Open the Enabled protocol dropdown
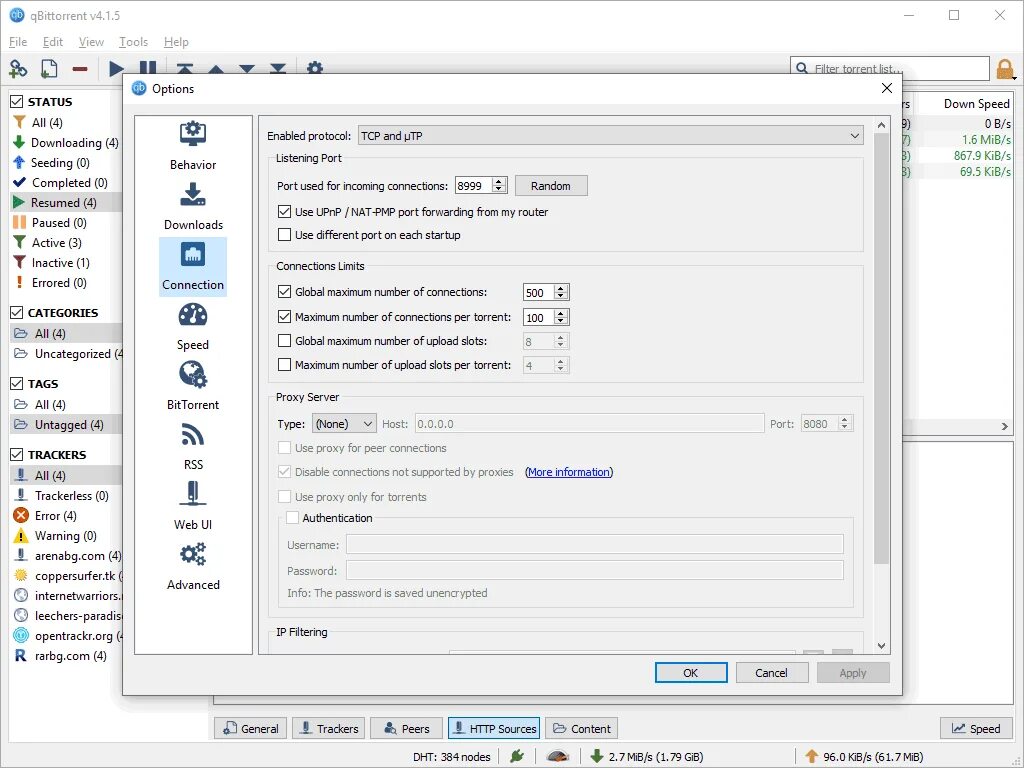Screen dimensions: 1024x768 point(611,136)
